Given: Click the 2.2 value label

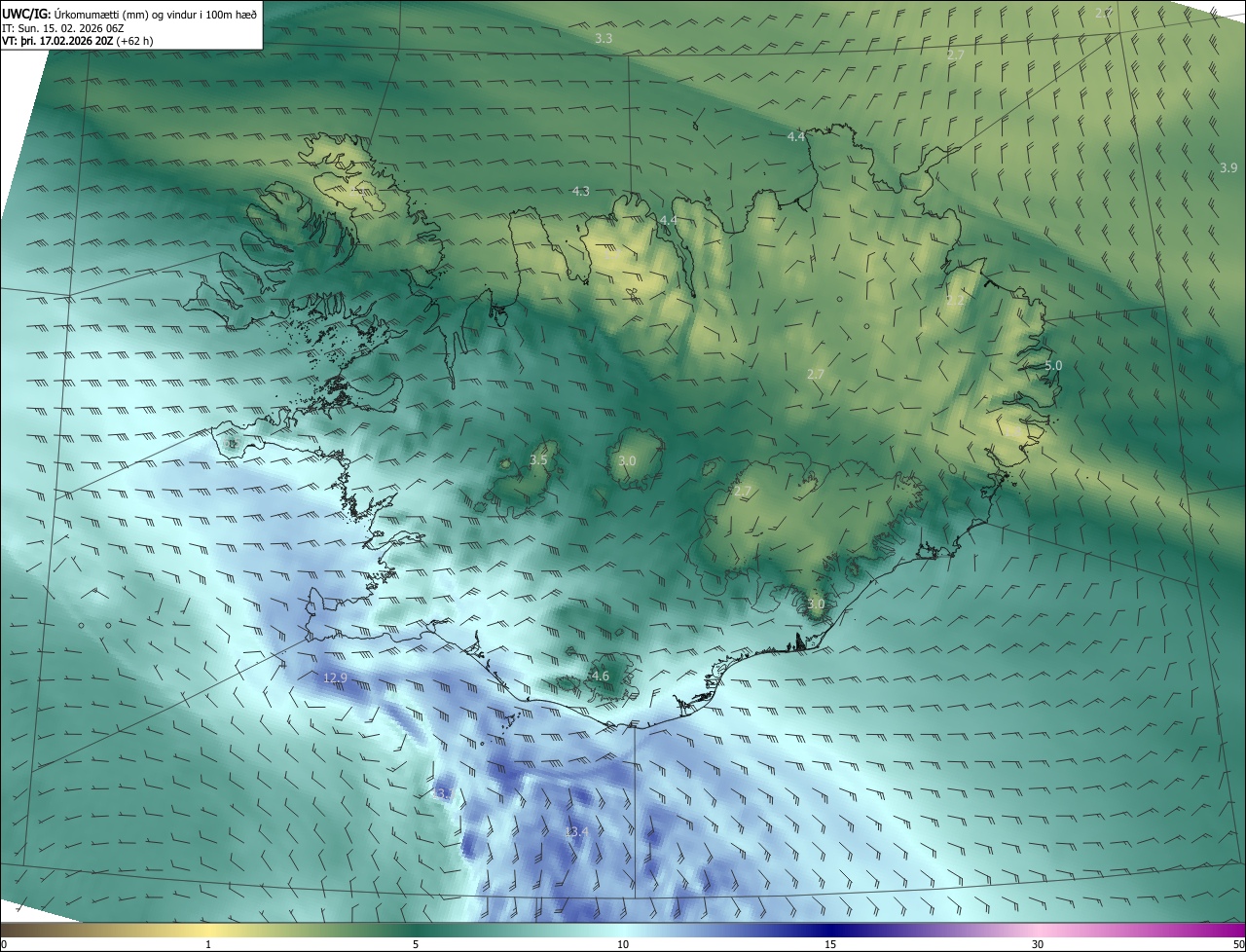Looking at the screenshot, I should [956, 300].
